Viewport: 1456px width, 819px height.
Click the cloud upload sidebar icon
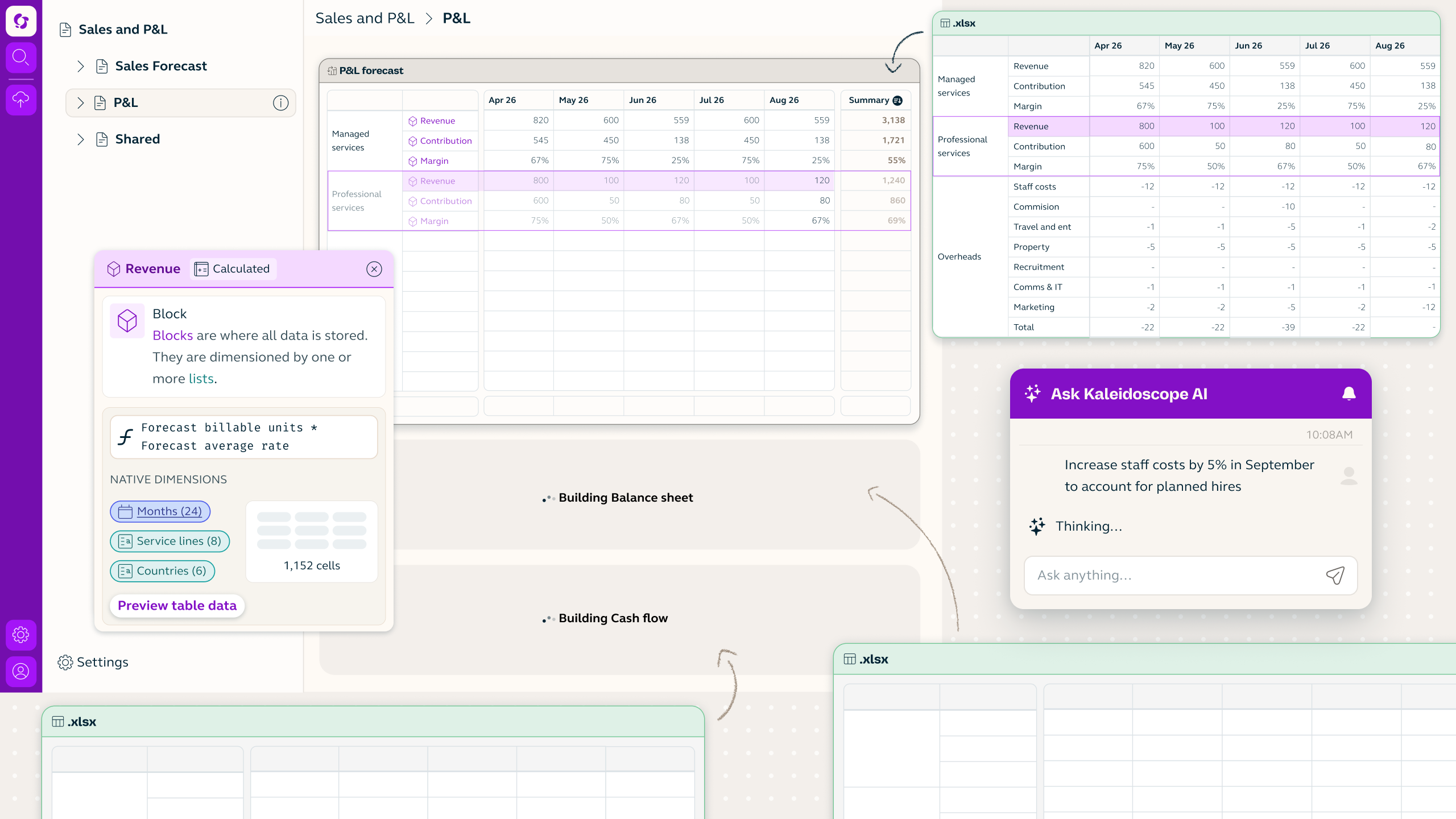click(21, 100)
